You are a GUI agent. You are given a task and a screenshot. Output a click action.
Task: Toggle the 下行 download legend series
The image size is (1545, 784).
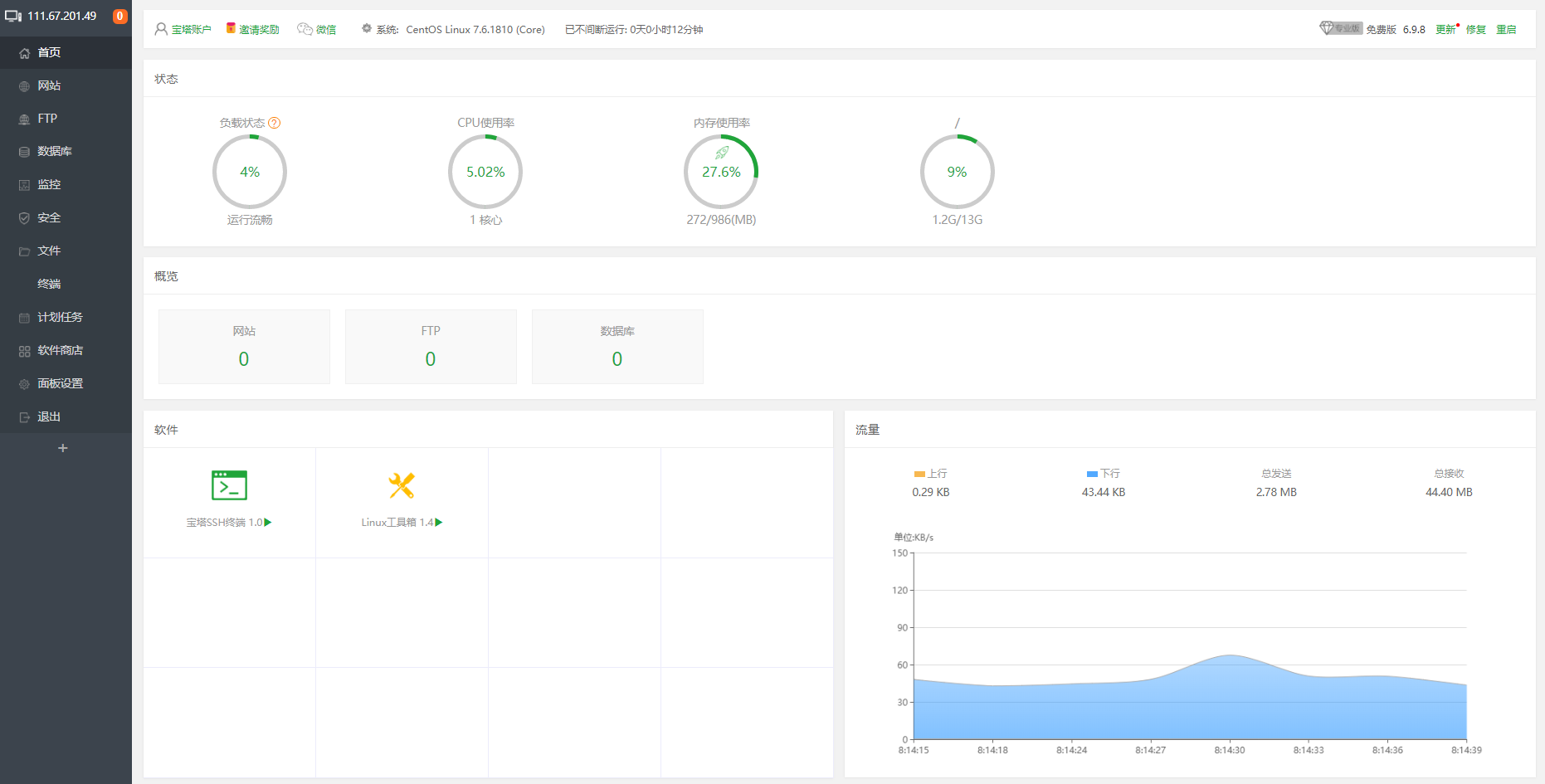1103,474
